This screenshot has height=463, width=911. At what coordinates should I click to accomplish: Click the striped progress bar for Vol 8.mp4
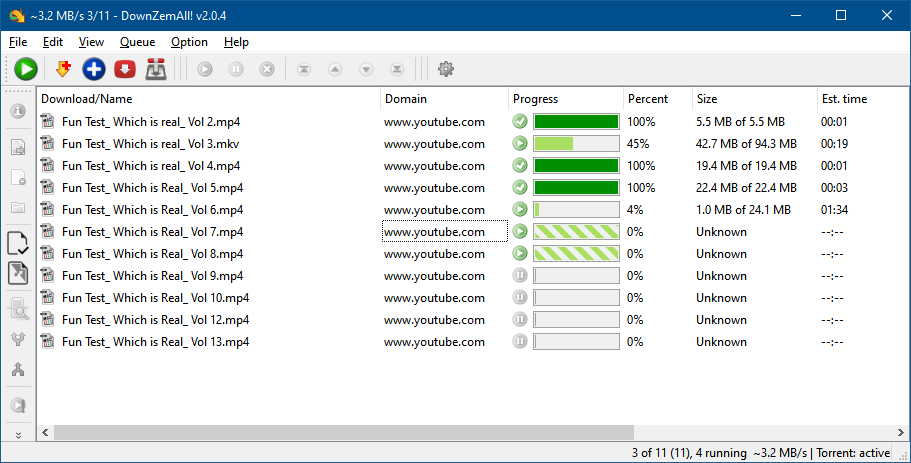576,253
